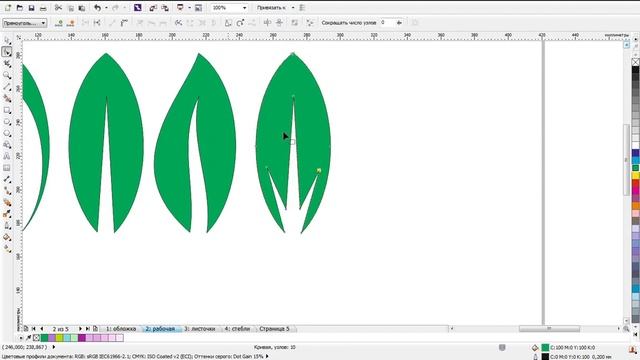This screenshot has width=640, height=360.
Task: Switch to page tab '2: рабочая'
Action: 160,329
